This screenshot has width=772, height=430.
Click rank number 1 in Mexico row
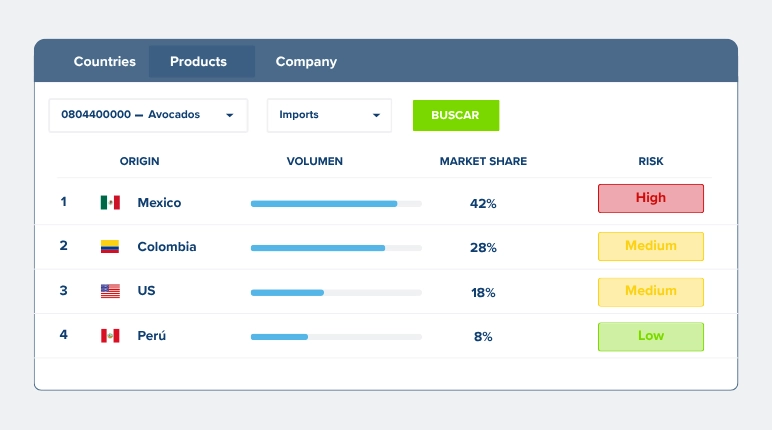click(64, 201)
